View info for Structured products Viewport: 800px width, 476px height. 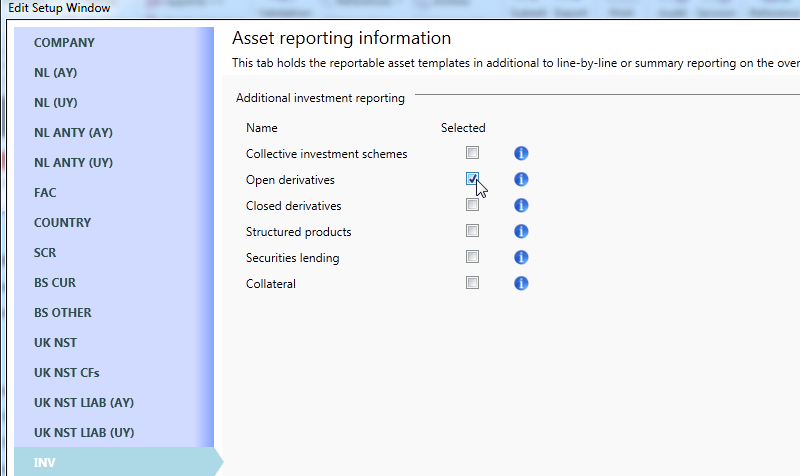pos(521,231)
